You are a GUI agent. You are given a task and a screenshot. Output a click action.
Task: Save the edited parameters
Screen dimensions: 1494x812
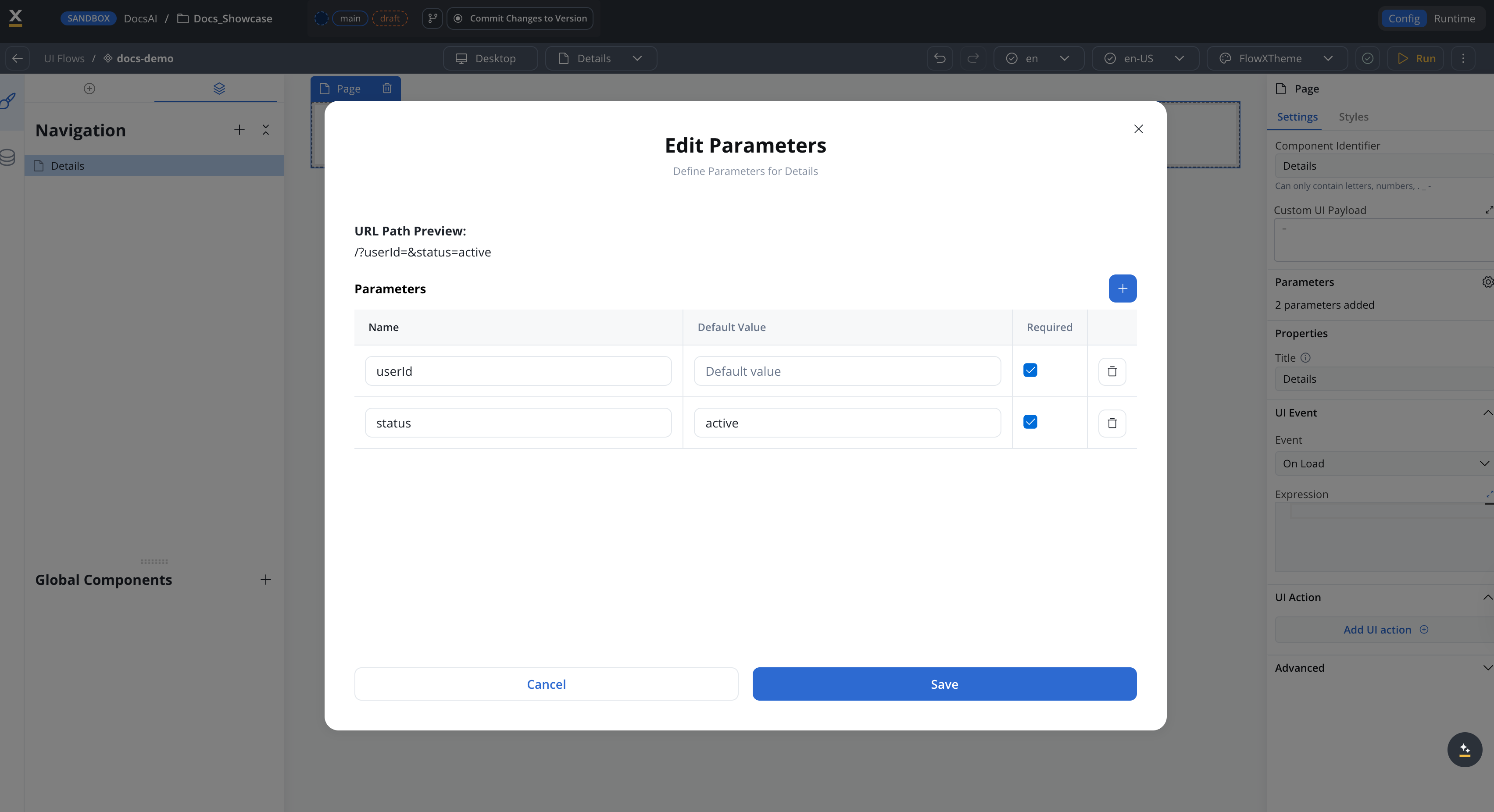(944, 684)
